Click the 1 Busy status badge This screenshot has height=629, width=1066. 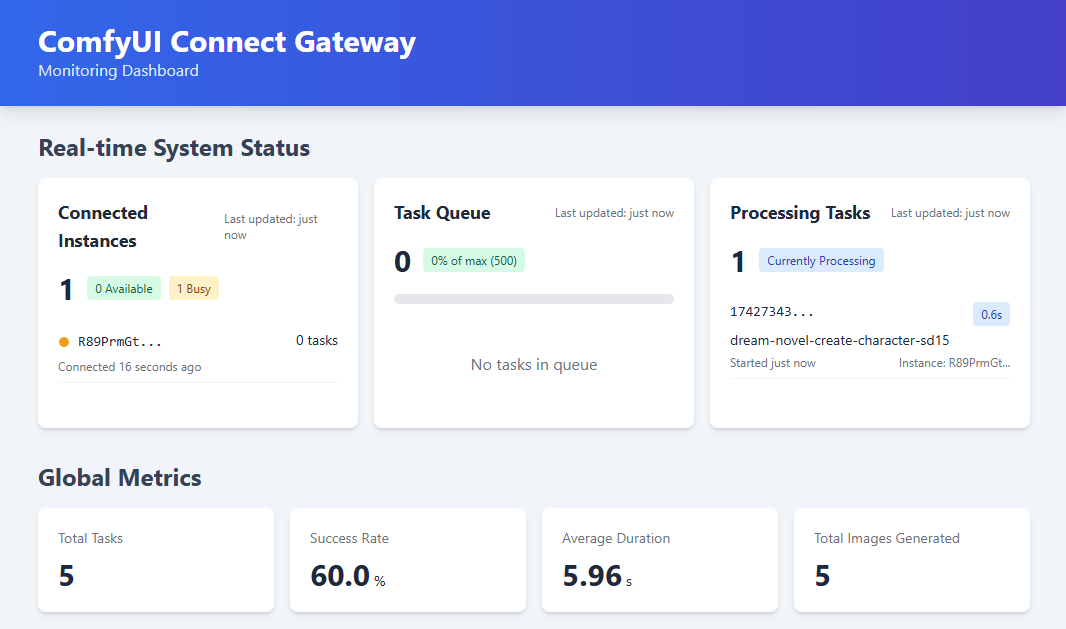click(x=193, y=287)
